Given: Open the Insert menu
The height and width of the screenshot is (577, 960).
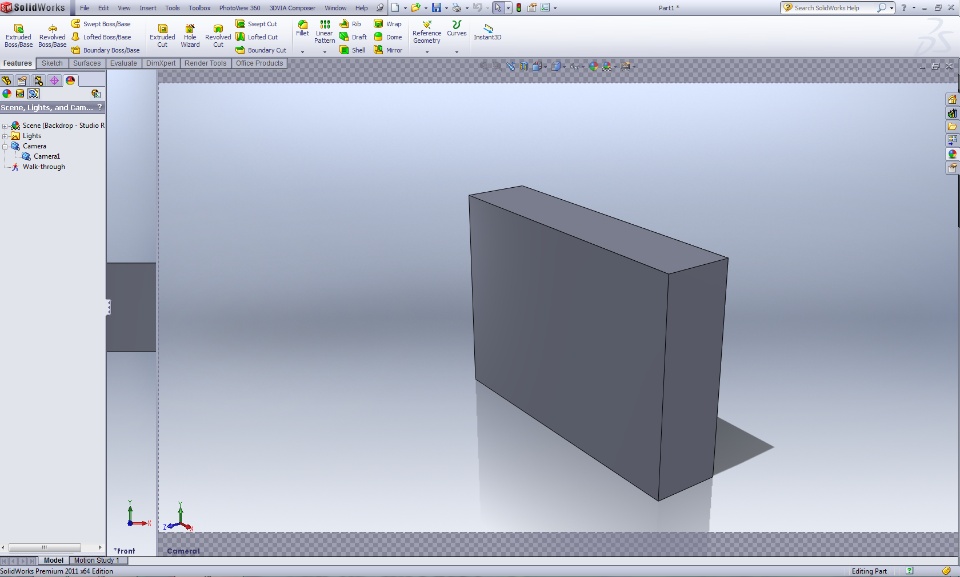Looking at the screenshot, I should click(148, 8).
